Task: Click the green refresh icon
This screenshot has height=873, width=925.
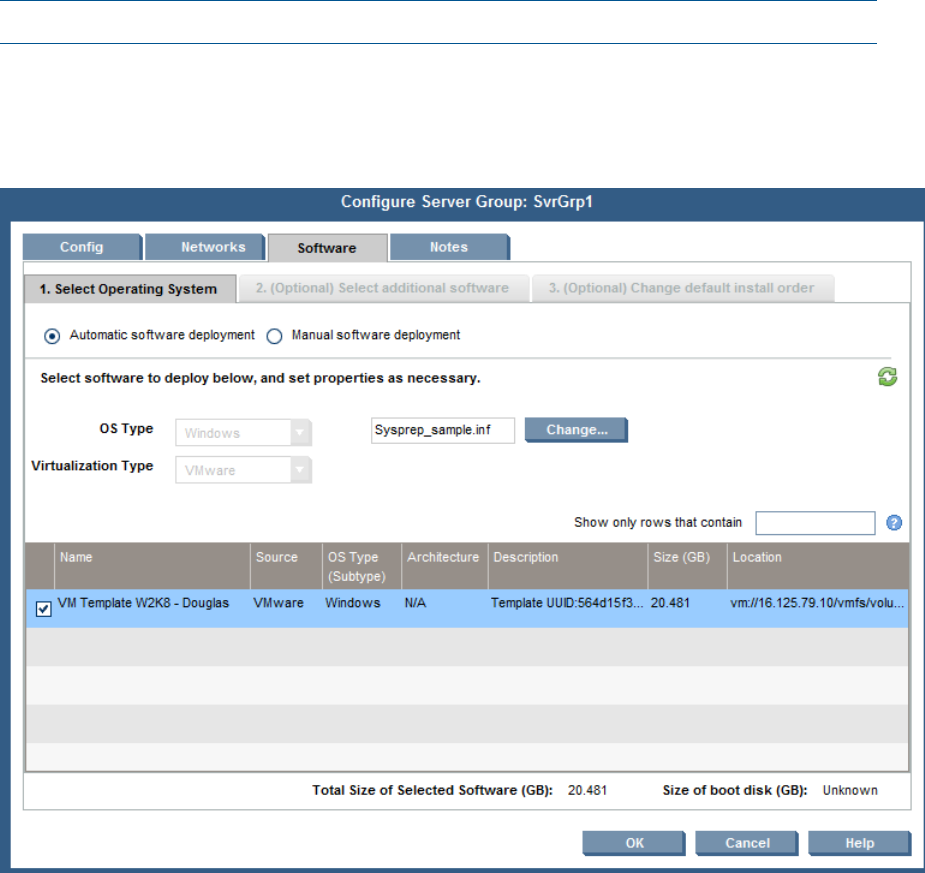Action: (887, 378)
